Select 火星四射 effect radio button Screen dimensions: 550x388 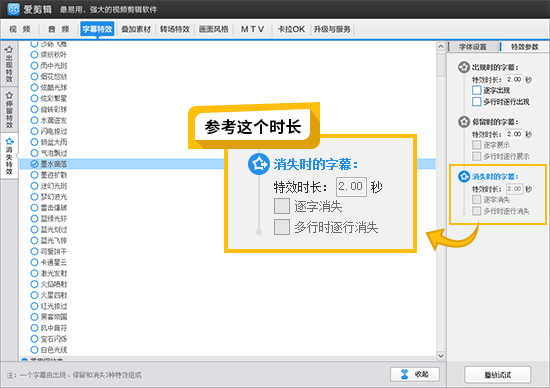click(x=34, y=295)
